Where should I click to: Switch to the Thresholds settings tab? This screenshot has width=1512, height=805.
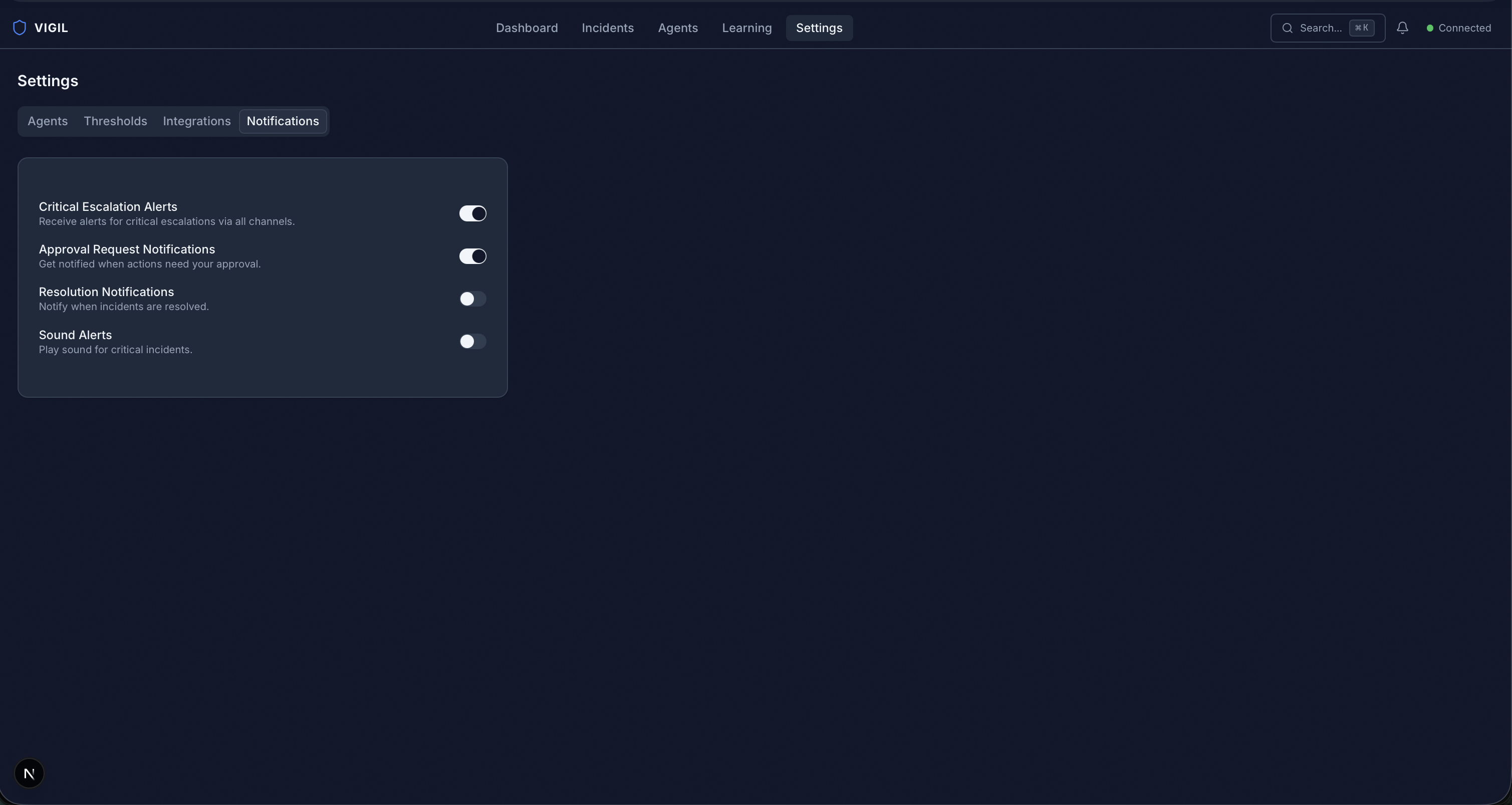pos(115,121)
